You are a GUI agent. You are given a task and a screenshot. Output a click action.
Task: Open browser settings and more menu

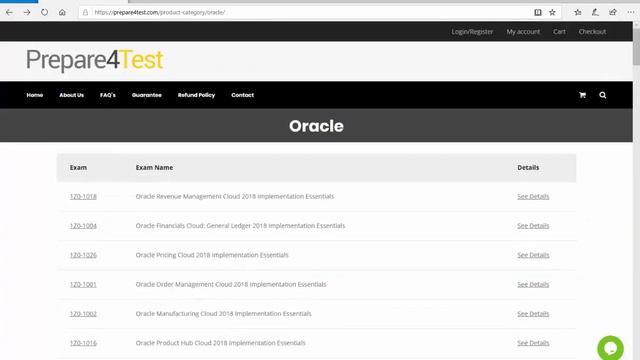click(x=631, y=12)
